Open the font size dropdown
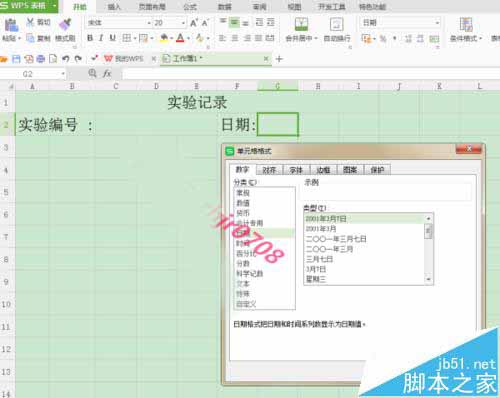The image size is (500, 398). coord(183,23)
